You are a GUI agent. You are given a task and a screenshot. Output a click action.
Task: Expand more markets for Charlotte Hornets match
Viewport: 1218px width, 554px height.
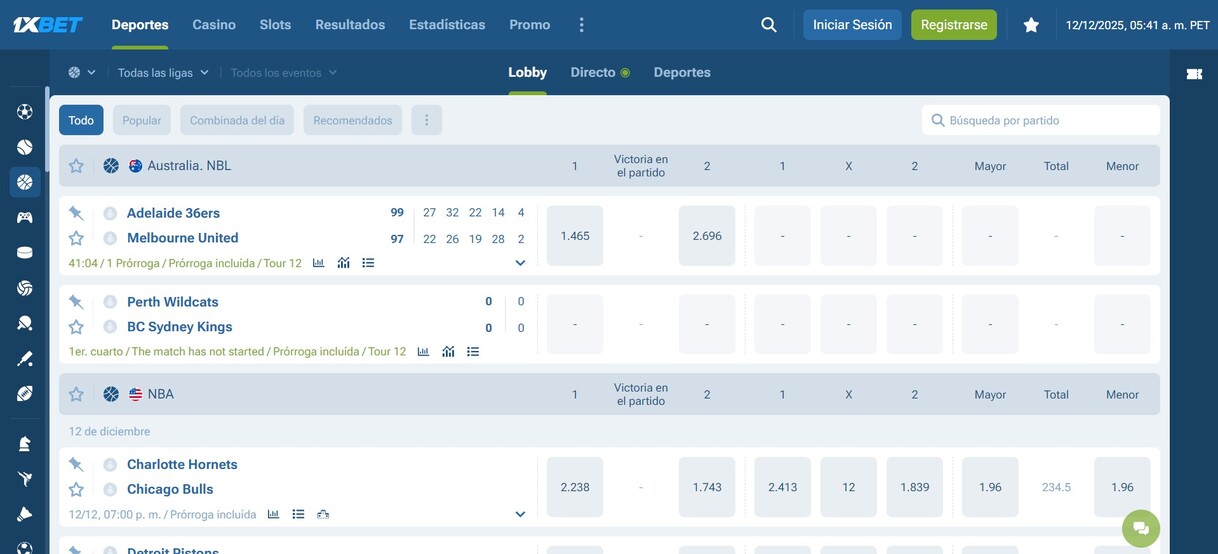coord(520,514)
